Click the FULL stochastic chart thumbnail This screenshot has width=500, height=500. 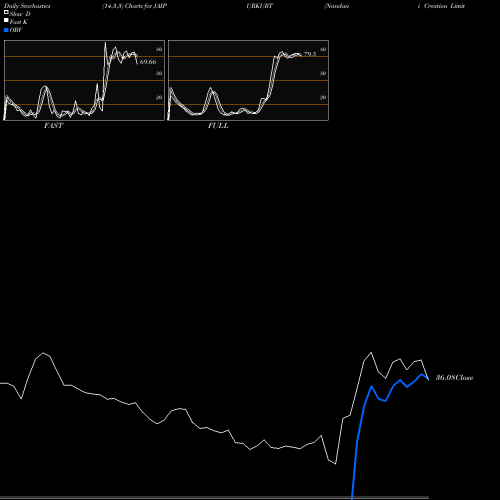tap(248, 80)
